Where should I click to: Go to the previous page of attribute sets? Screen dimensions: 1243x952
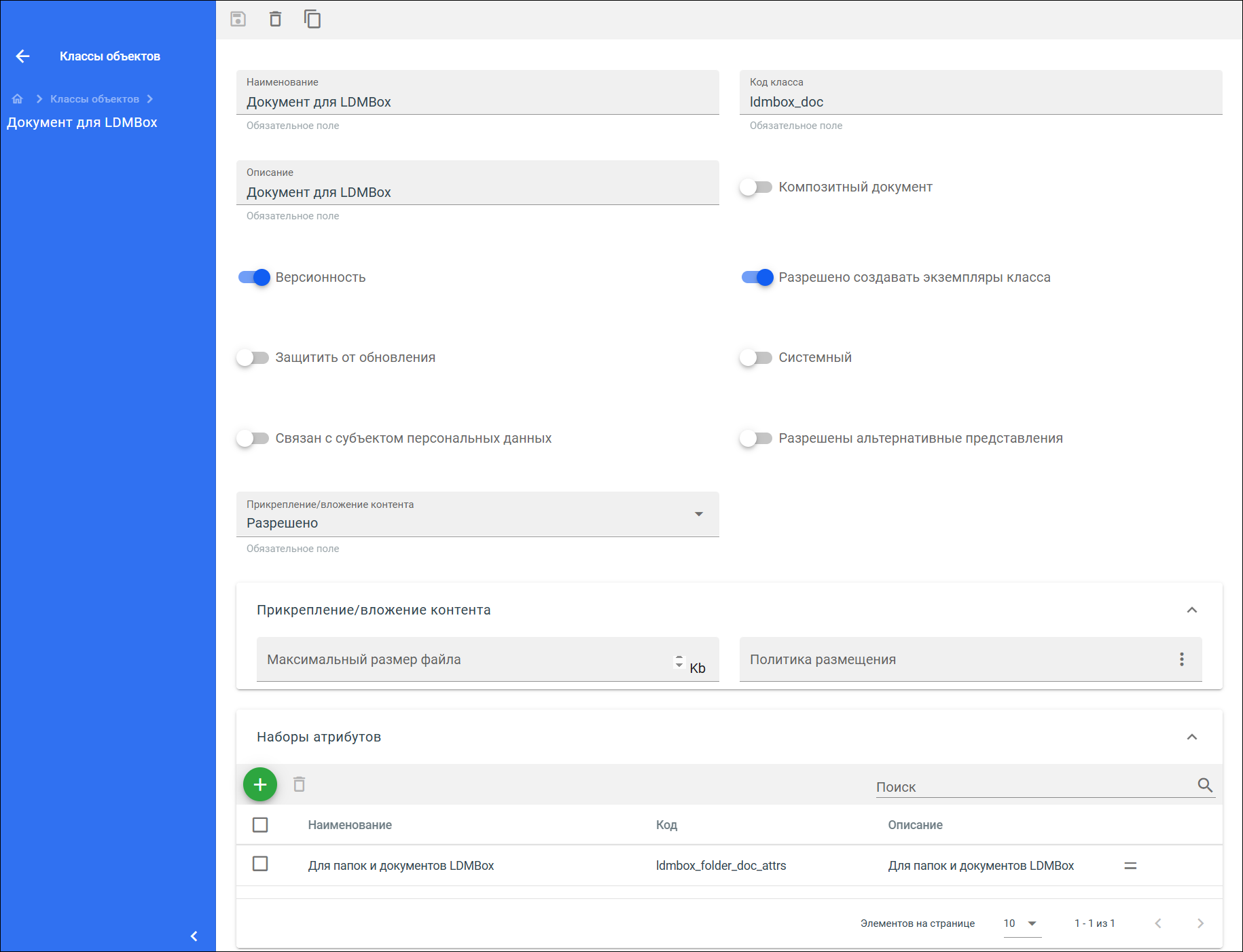click(x=1158, y=923)
